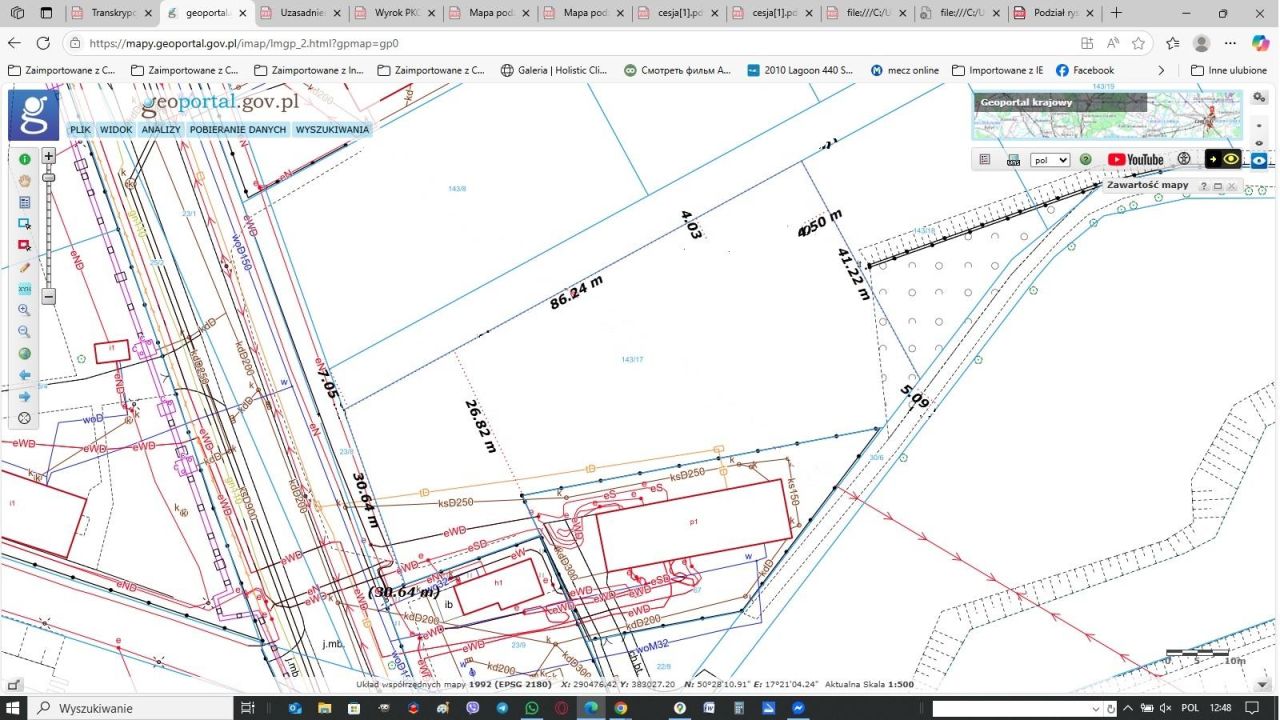Open '2010 Lagoon 440 S...' bookmark

point(799,70)
